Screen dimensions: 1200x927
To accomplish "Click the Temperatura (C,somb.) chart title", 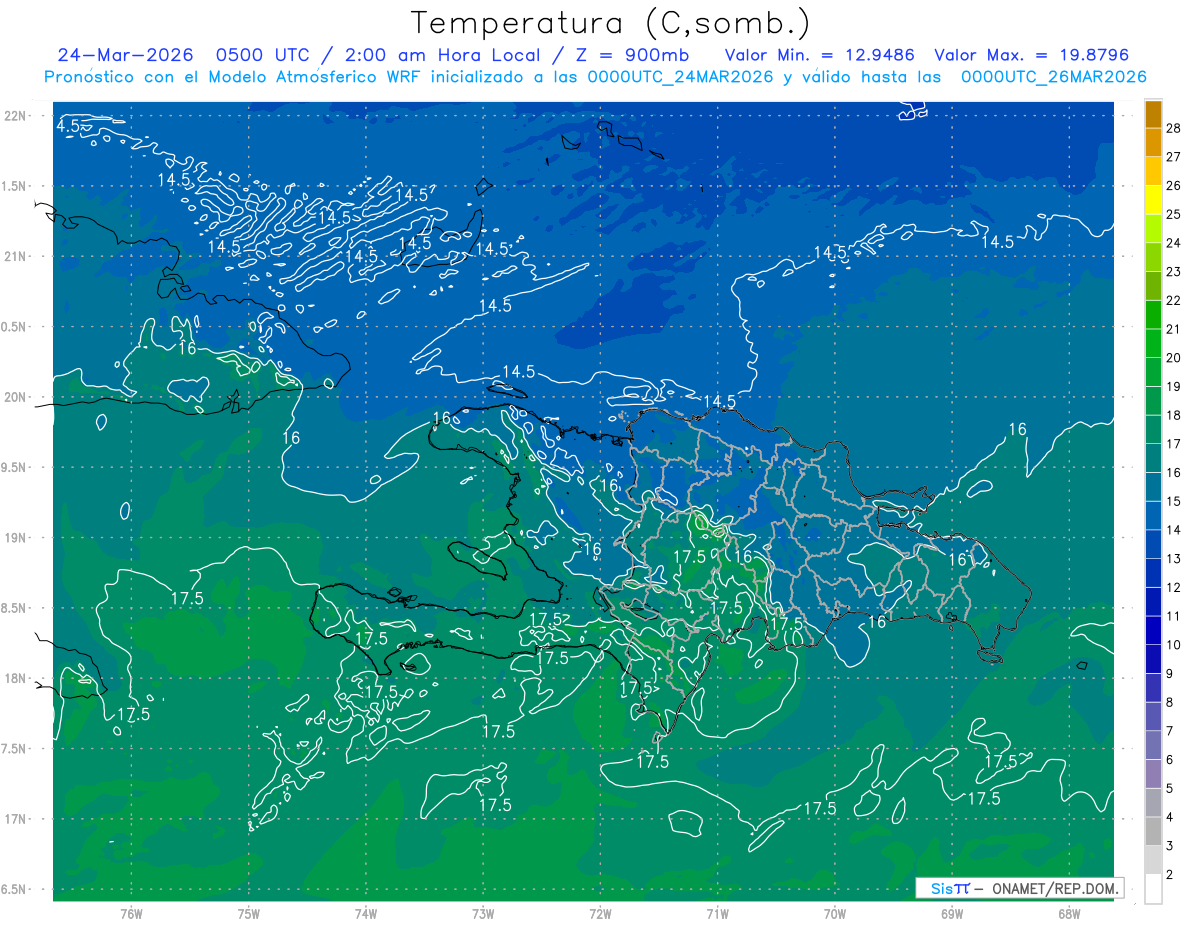I will [612, 23].
